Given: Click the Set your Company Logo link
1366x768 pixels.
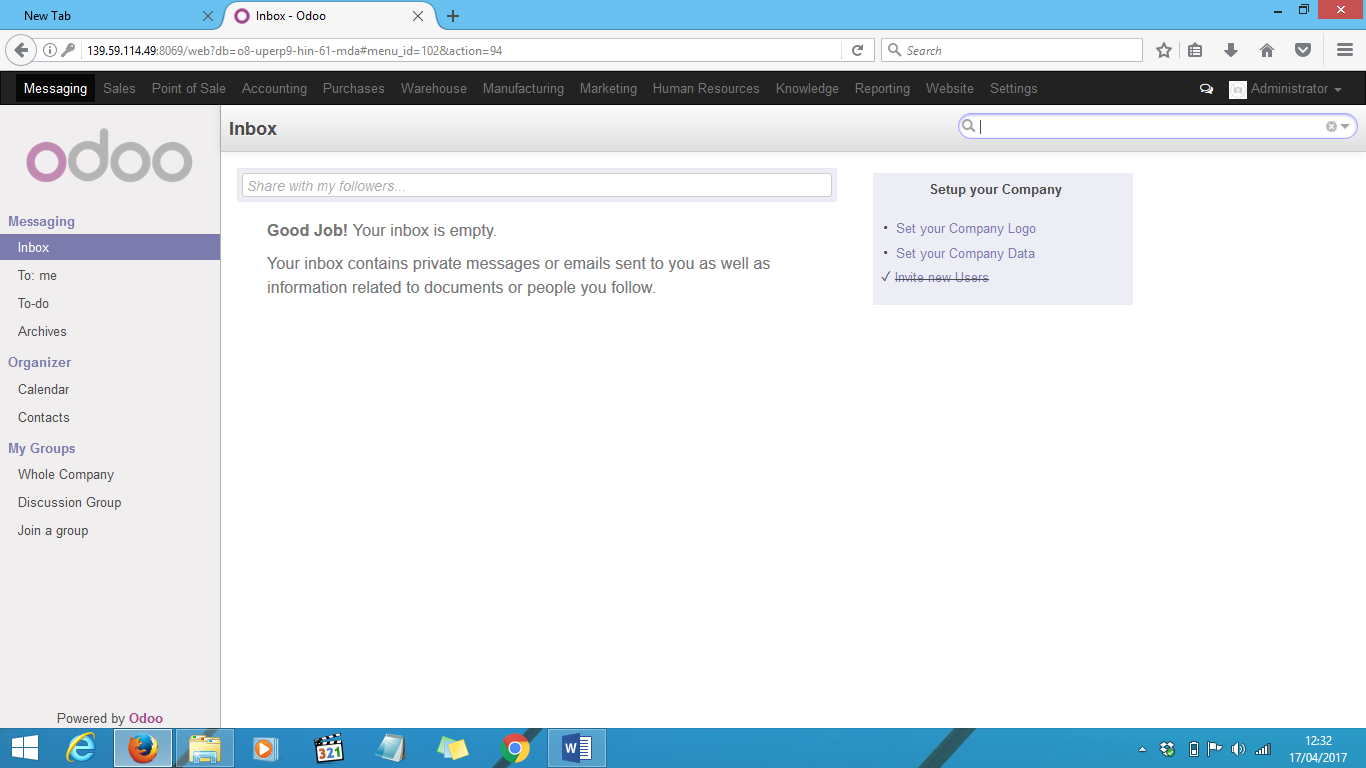Looking at the screenshot, I should pyautogui.click(x=966, y=229).
